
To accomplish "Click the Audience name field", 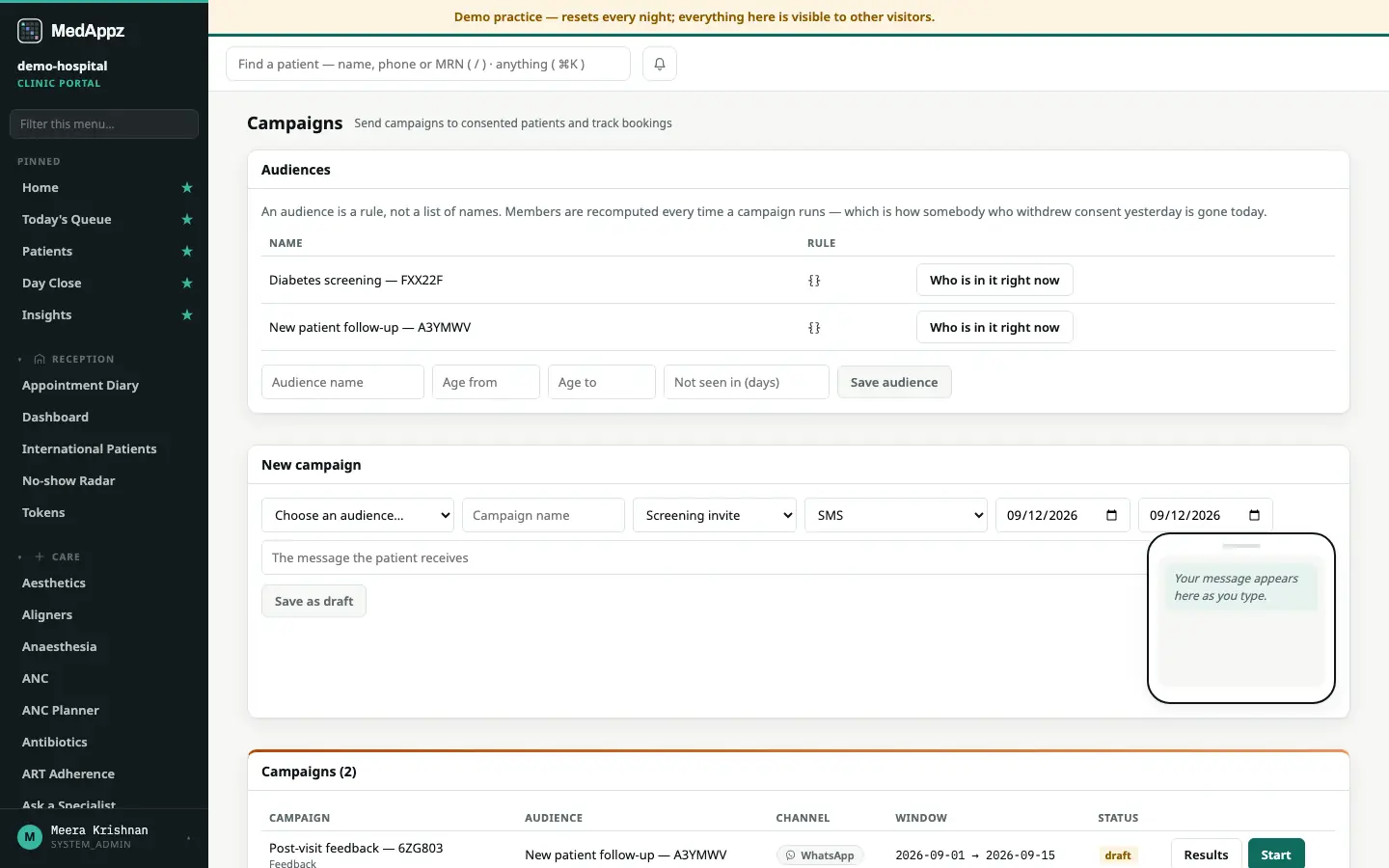I will coord(342,382).
